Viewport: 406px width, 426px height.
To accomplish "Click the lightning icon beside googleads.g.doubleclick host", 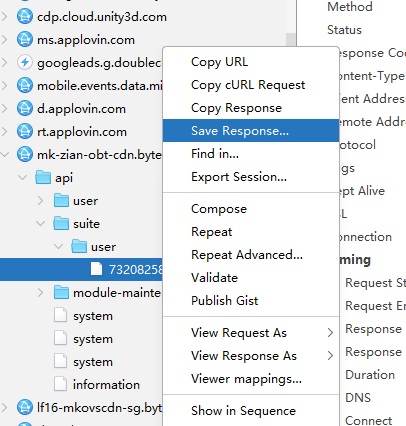I will click(25, 63).
